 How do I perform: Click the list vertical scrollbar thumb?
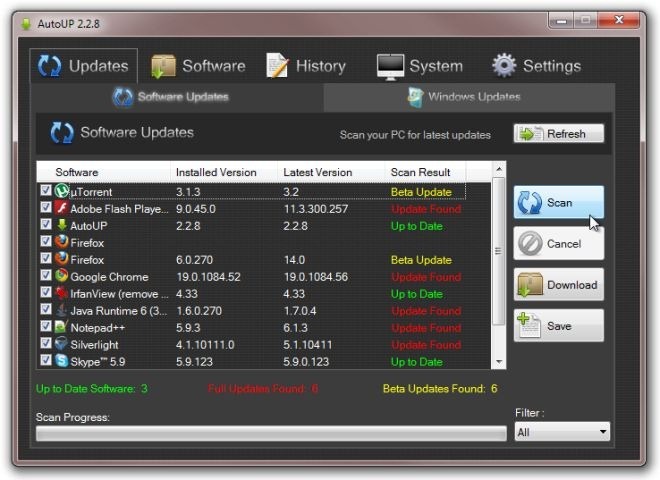click(x=498, y=251)
